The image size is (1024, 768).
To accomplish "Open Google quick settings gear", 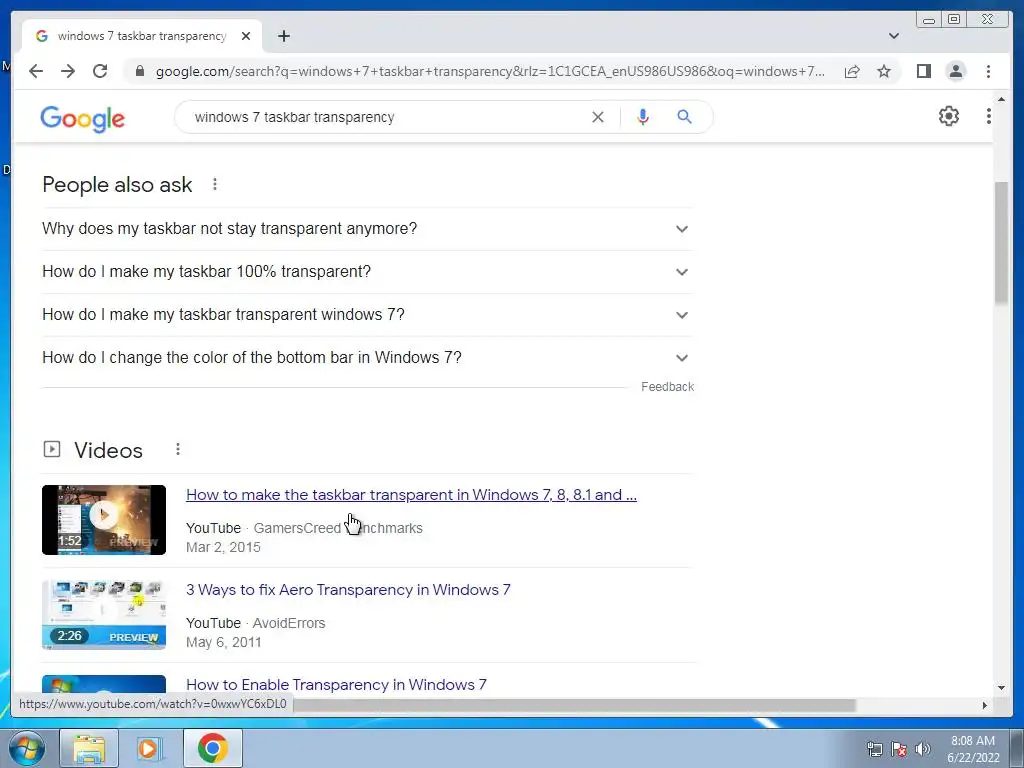I will click(x=949, y=116).
